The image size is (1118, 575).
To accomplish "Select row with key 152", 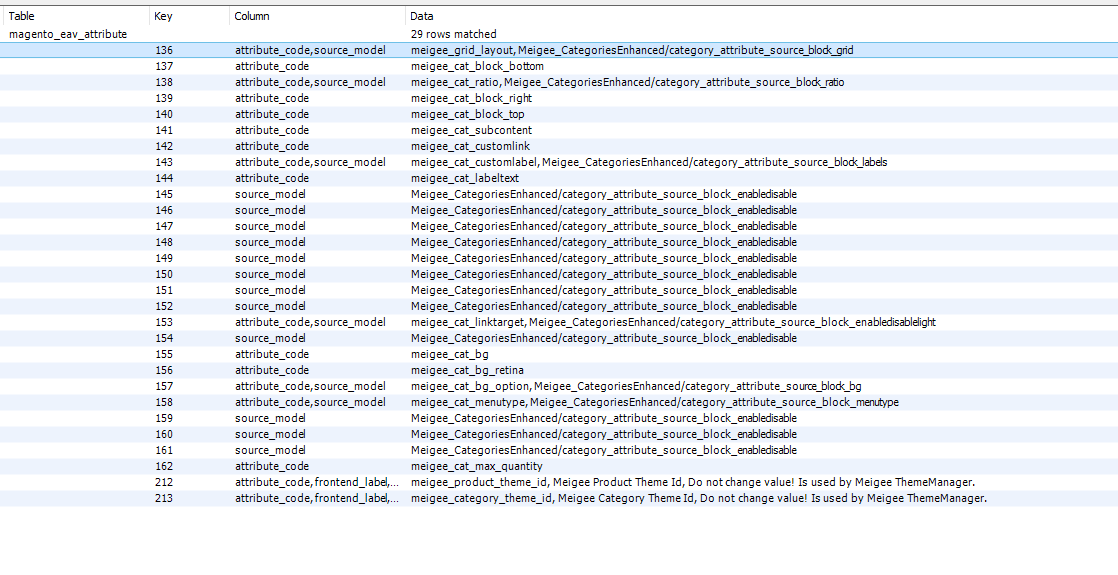I will 559,306.
